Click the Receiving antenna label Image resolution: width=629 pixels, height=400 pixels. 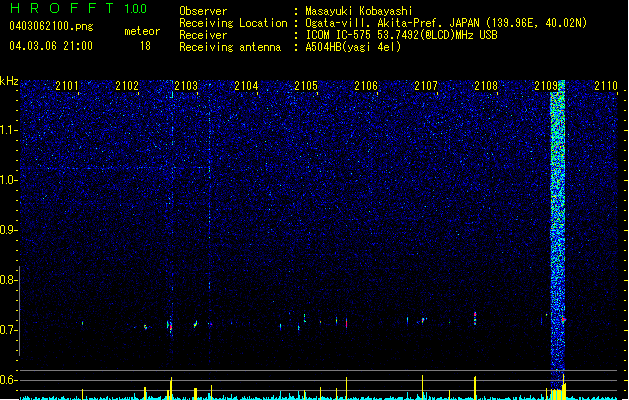pos(230,47)
